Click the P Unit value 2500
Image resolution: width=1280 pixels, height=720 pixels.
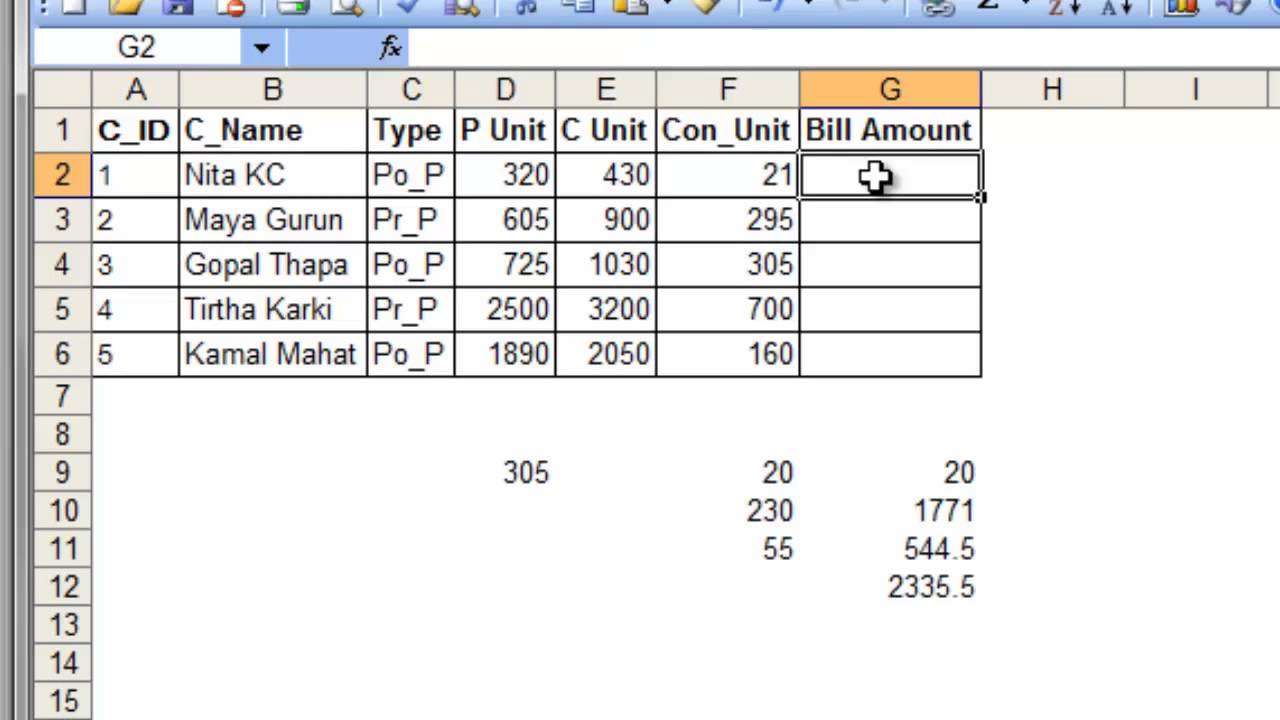pos(505,310)
